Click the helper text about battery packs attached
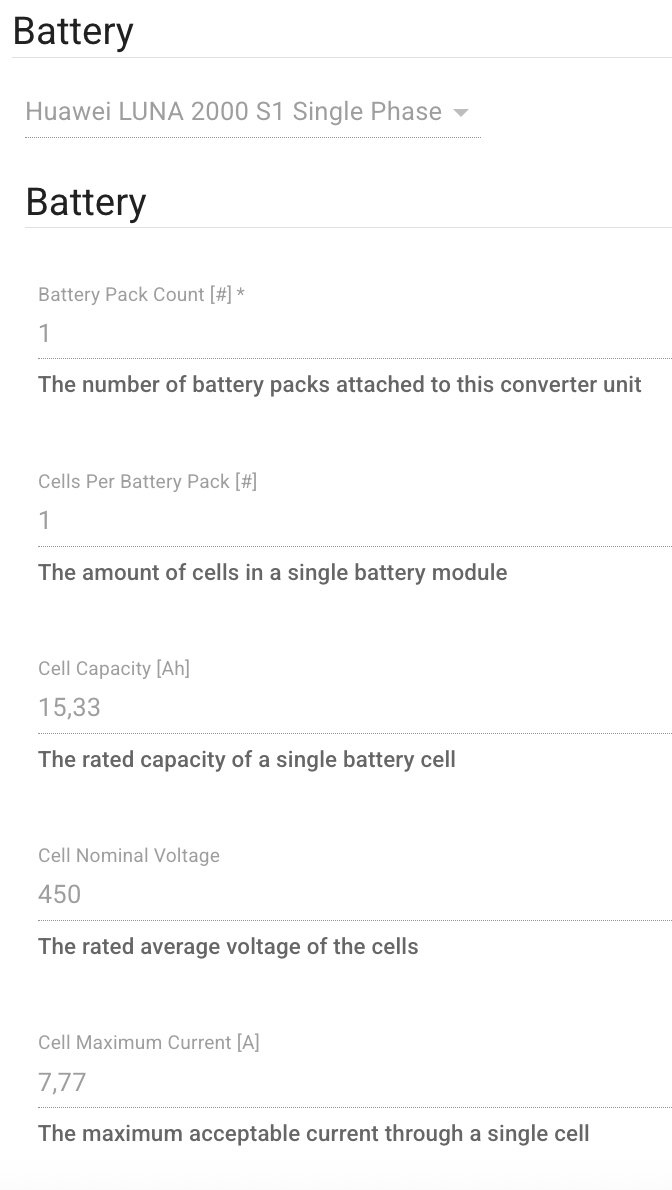The width and height of the screenshot is (672, 1190). pyautogui.click(x=340, y=384)
